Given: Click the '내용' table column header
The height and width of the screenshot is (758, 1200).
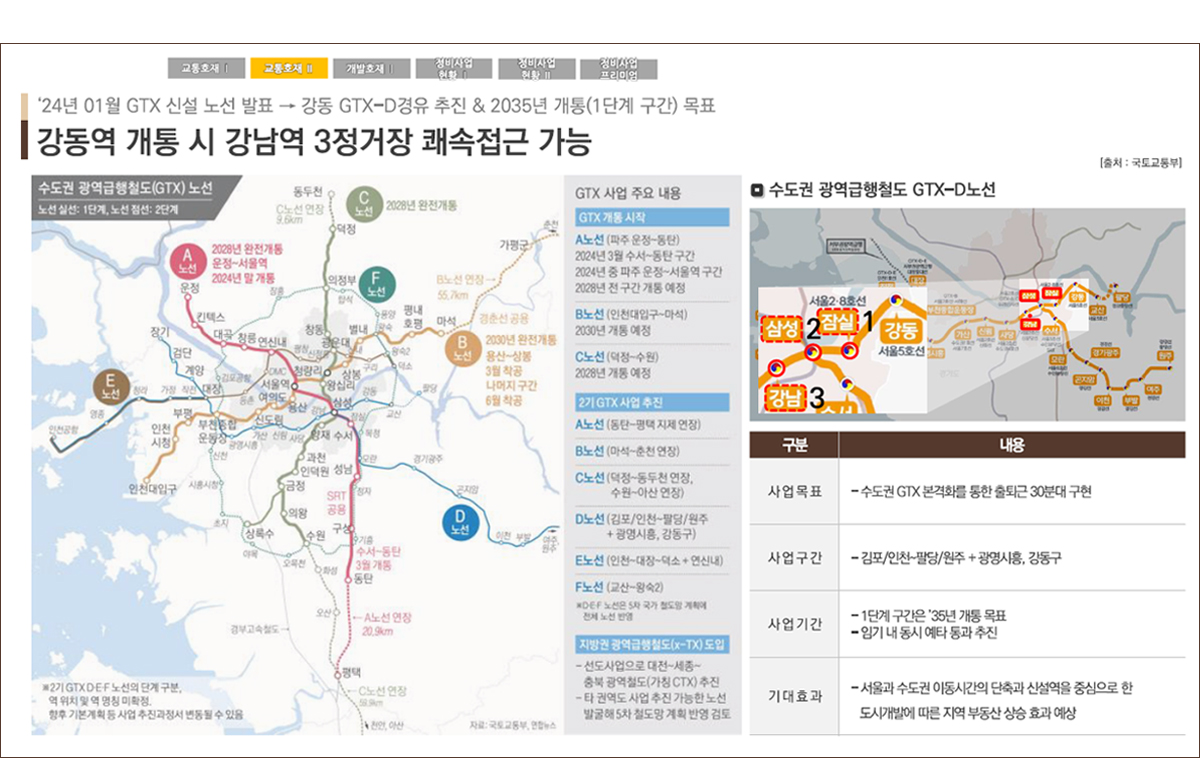Looking at the screenshot, I should (1012, 445).
